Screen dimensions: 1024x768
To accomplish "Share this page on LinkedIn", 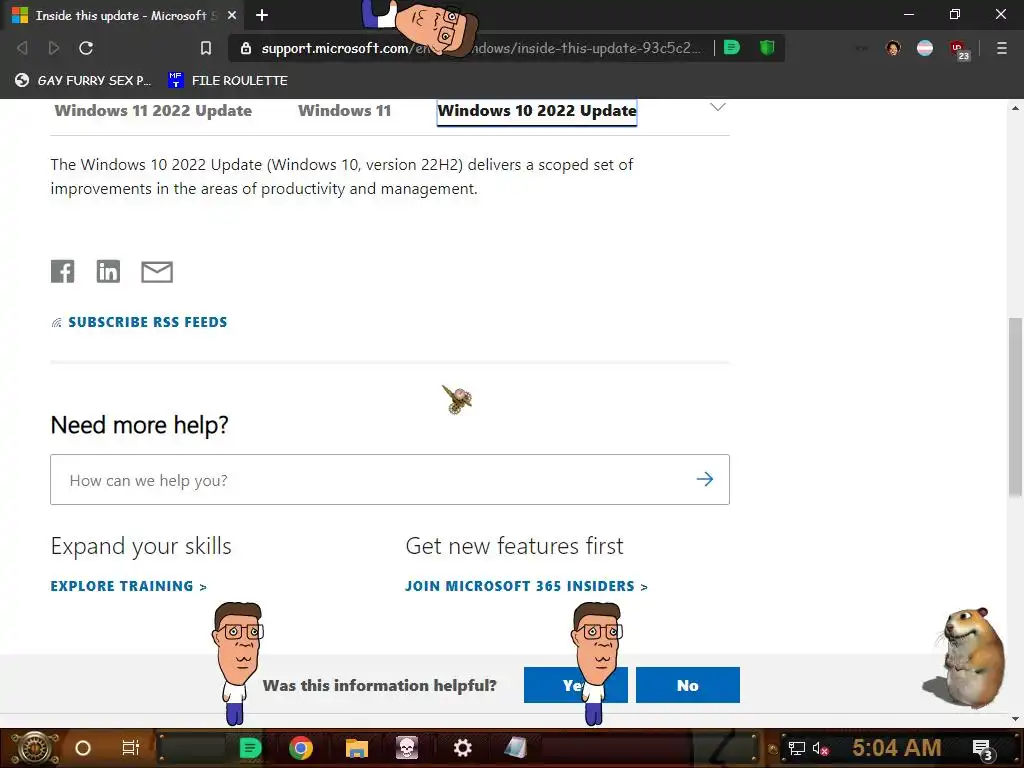I will pyautogui.click(x=108, y=271).
